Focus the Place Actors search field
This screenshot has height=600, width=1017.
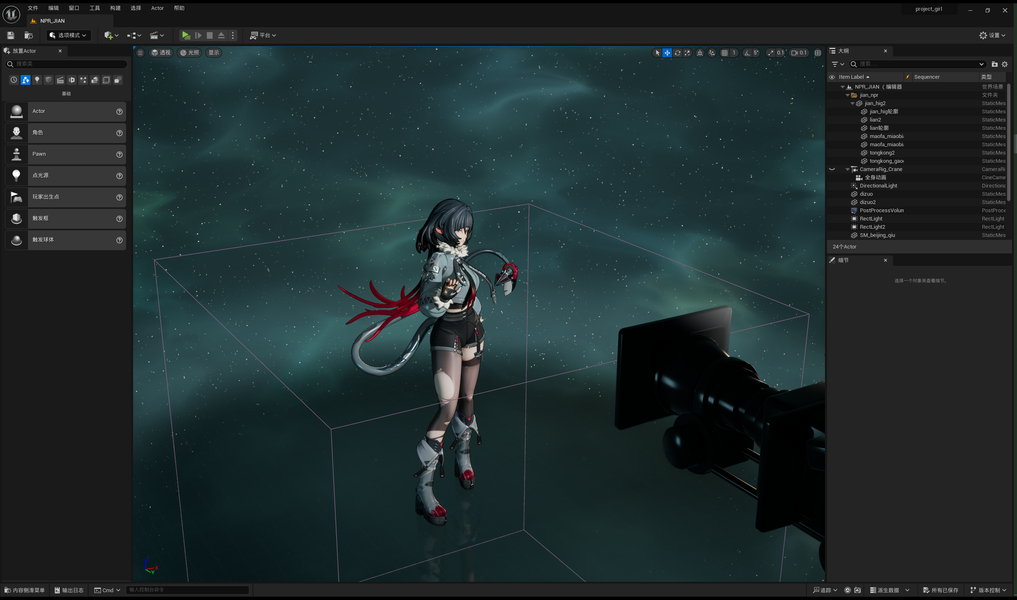click(x=66, y=64)
